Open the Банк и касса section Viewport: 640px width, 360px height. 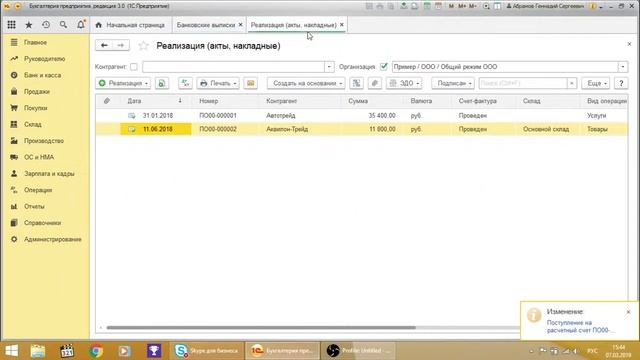(42, 75)
